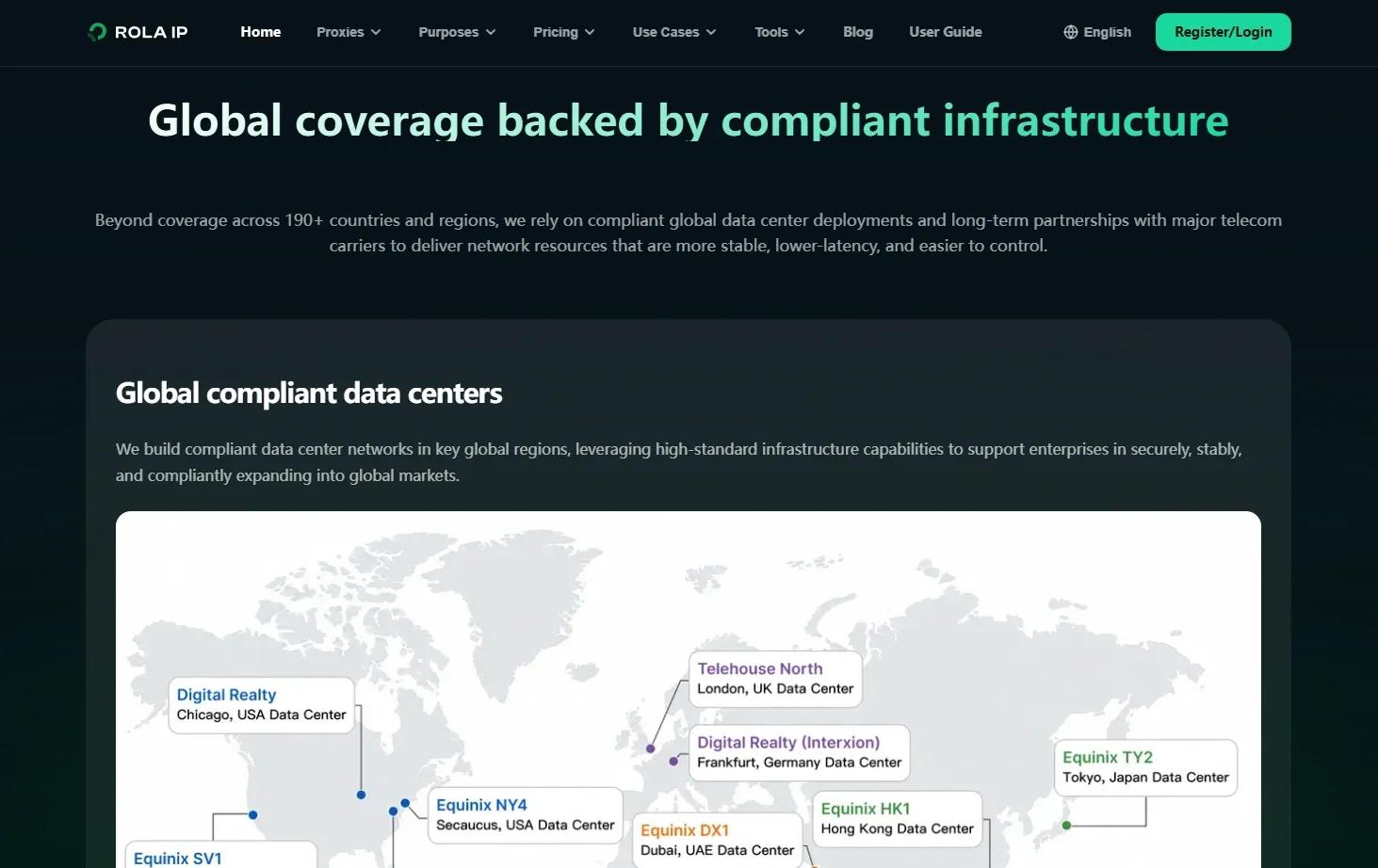Click the globe language icon
Screen dimensions: 1378x868
[1071, 32]
